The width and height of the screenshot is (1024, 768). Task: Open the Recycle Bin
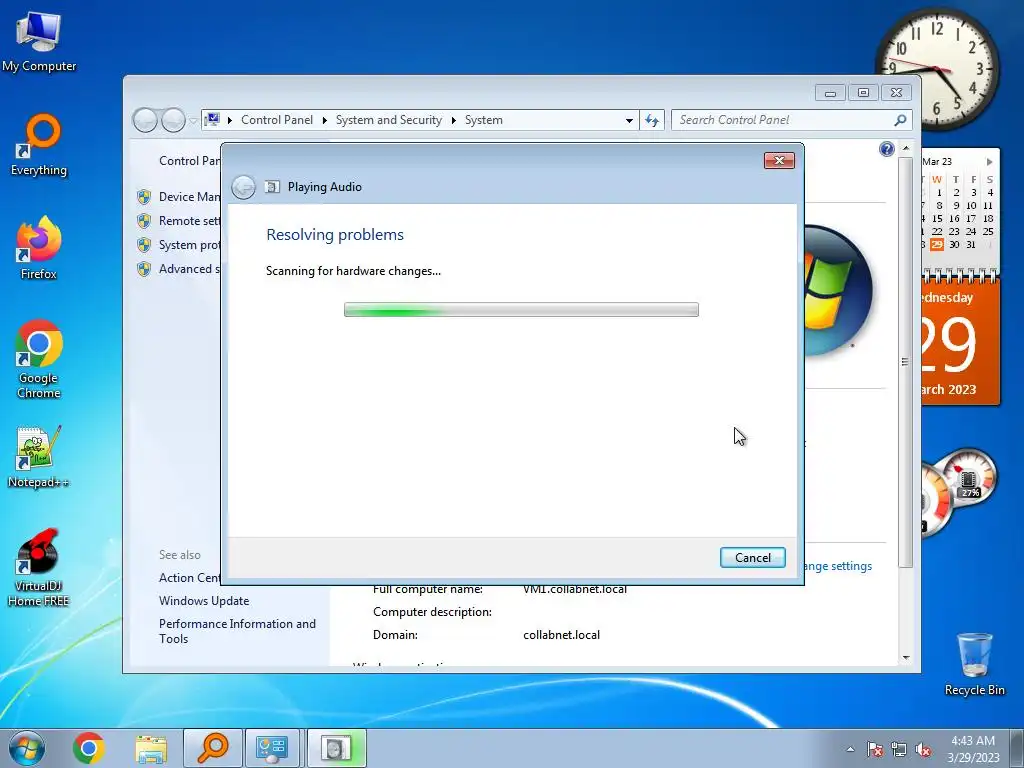point(974,664)
